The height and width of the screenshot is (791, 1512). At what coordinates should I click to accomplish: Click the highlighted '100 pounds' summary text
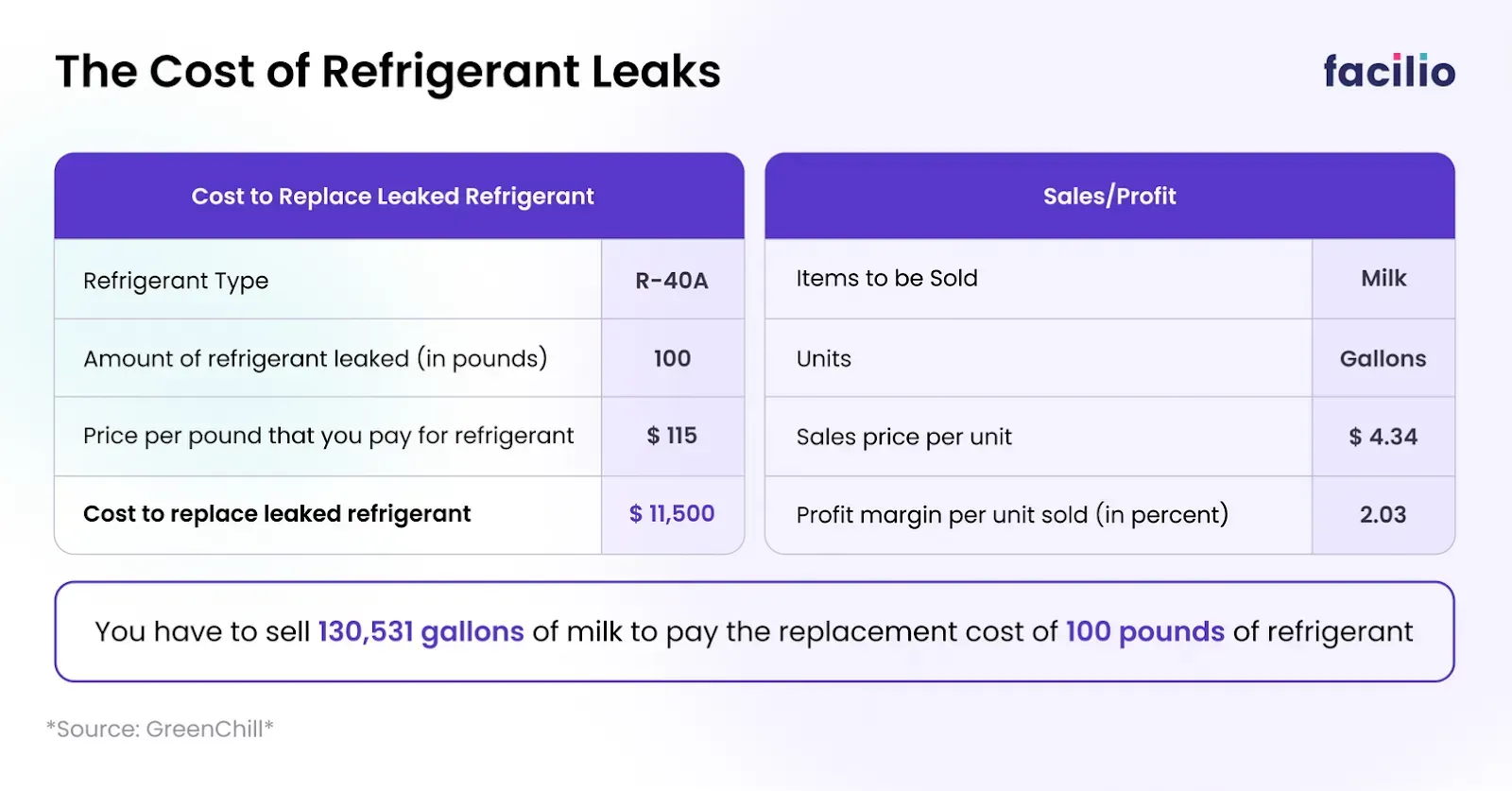tap(1145, 631)
